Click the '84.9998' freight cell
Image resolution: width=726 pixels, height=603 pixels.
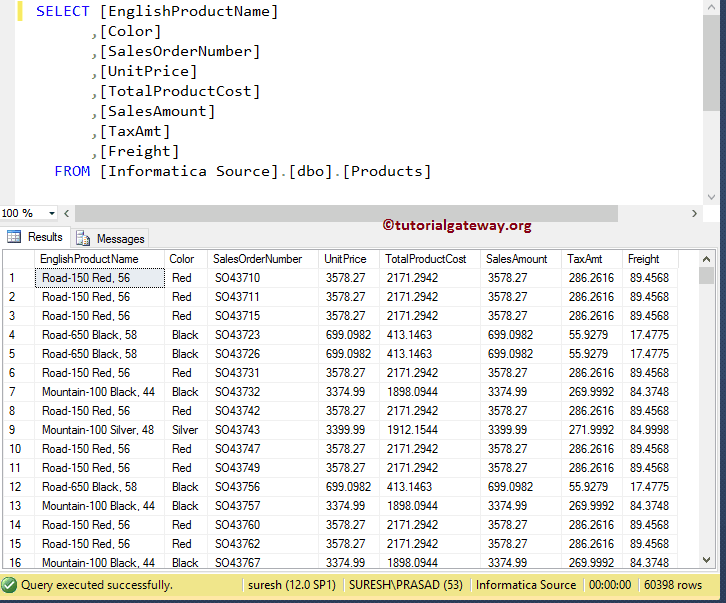650,430
